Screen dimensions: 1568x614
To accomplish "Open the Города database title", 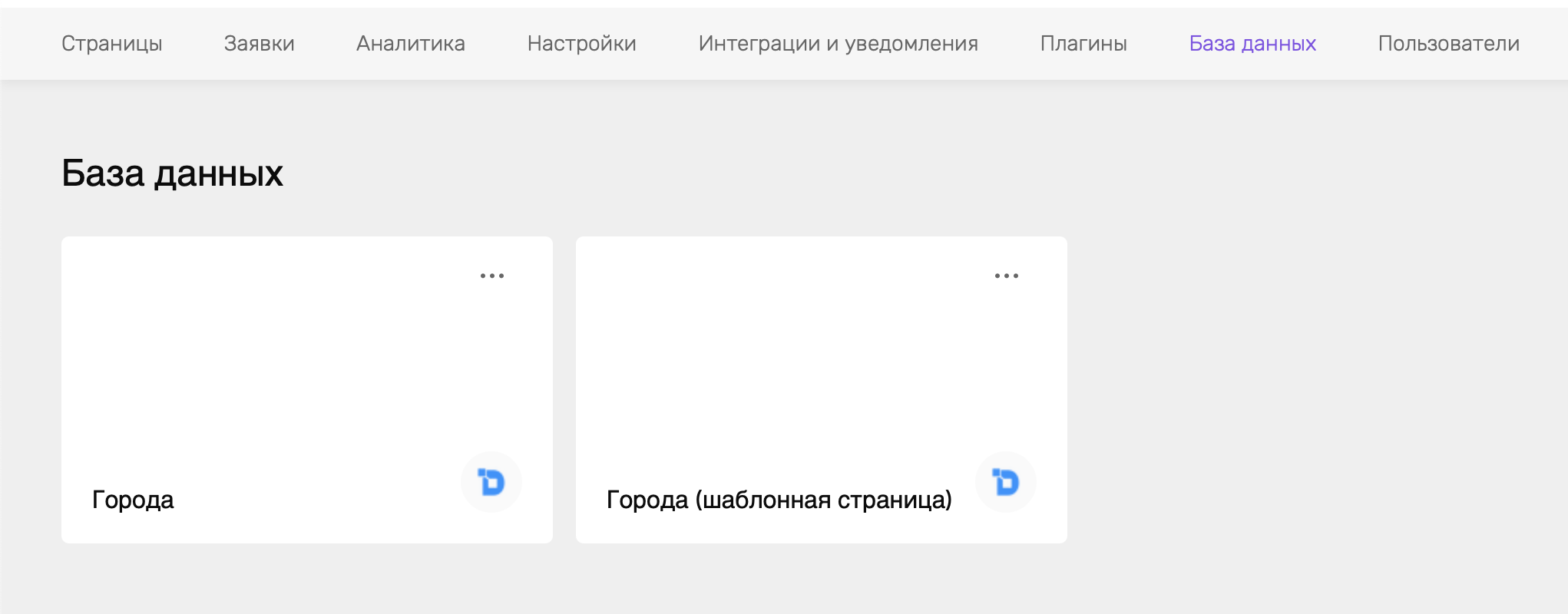I will 133,500.
